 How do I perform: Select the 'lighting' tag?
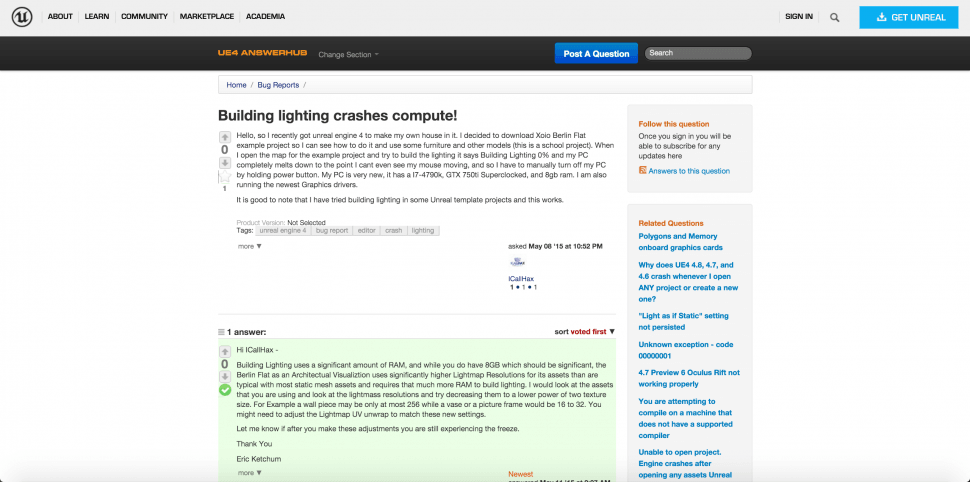pyautogui.click(x=423, y=230)
